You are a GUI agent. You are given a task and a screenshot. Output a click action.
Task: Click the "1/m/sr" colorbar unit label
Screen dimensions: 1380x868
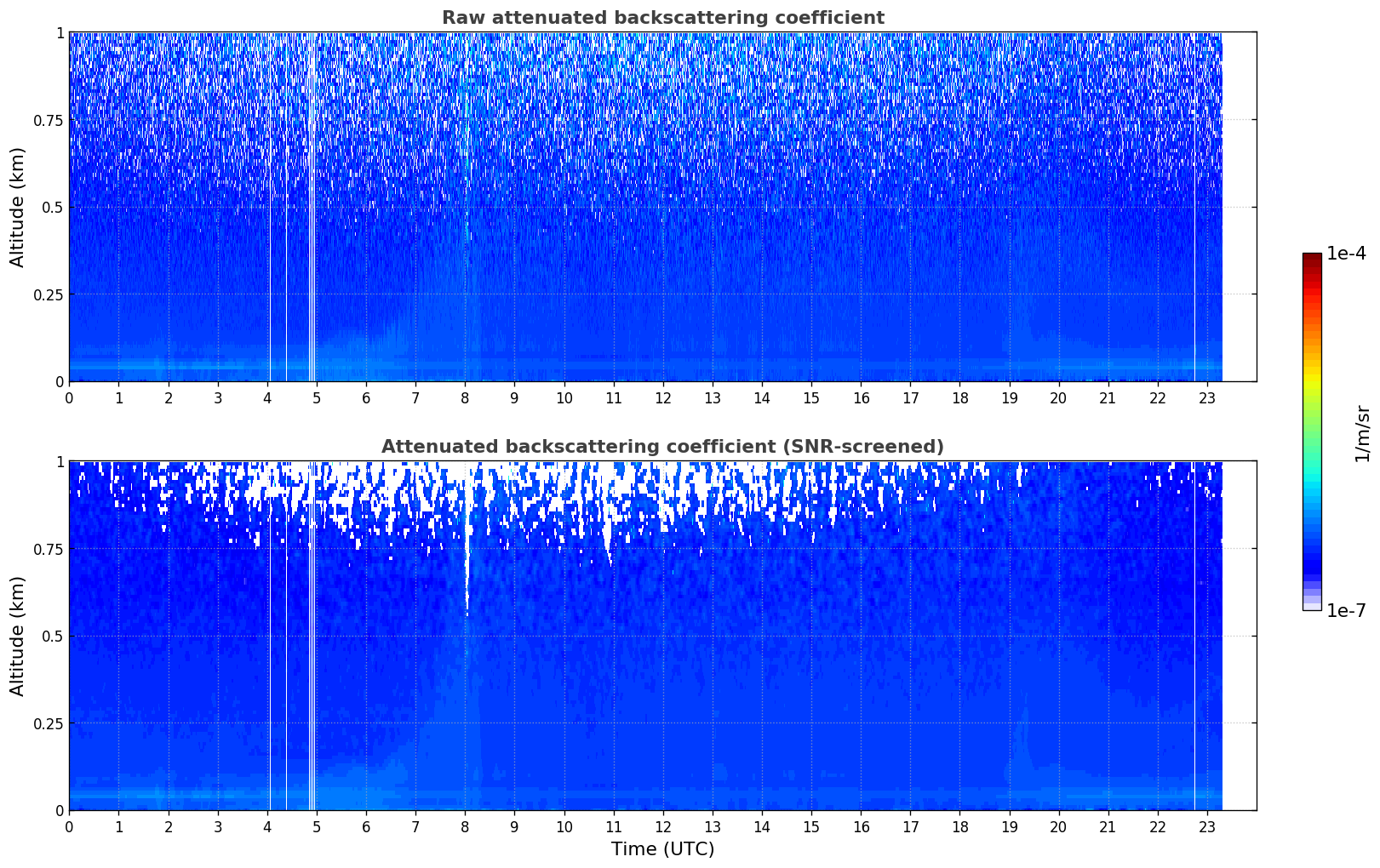[x=1362, y=434]
